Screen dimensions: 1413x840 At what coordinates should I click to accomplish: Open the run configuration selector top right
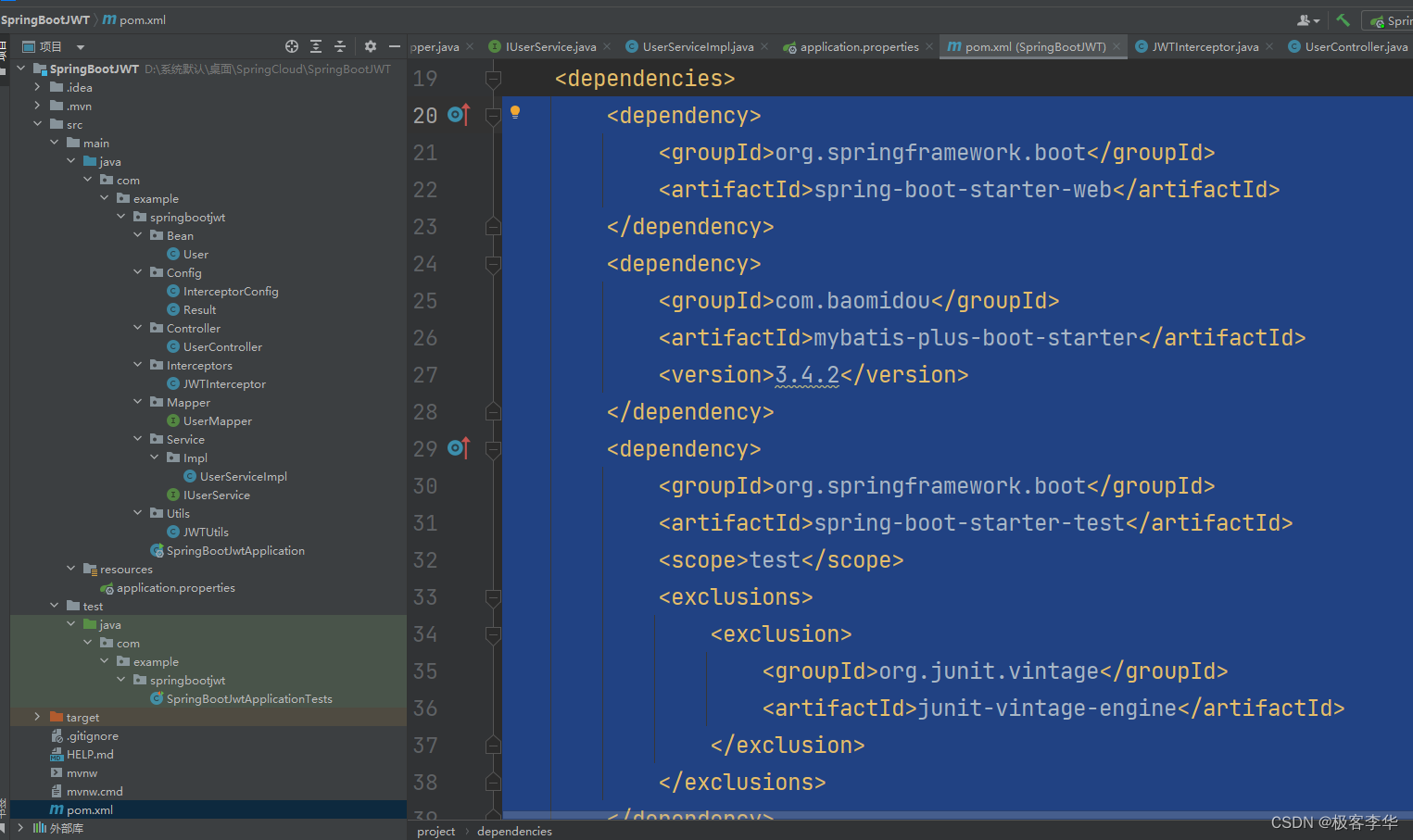1387,20
